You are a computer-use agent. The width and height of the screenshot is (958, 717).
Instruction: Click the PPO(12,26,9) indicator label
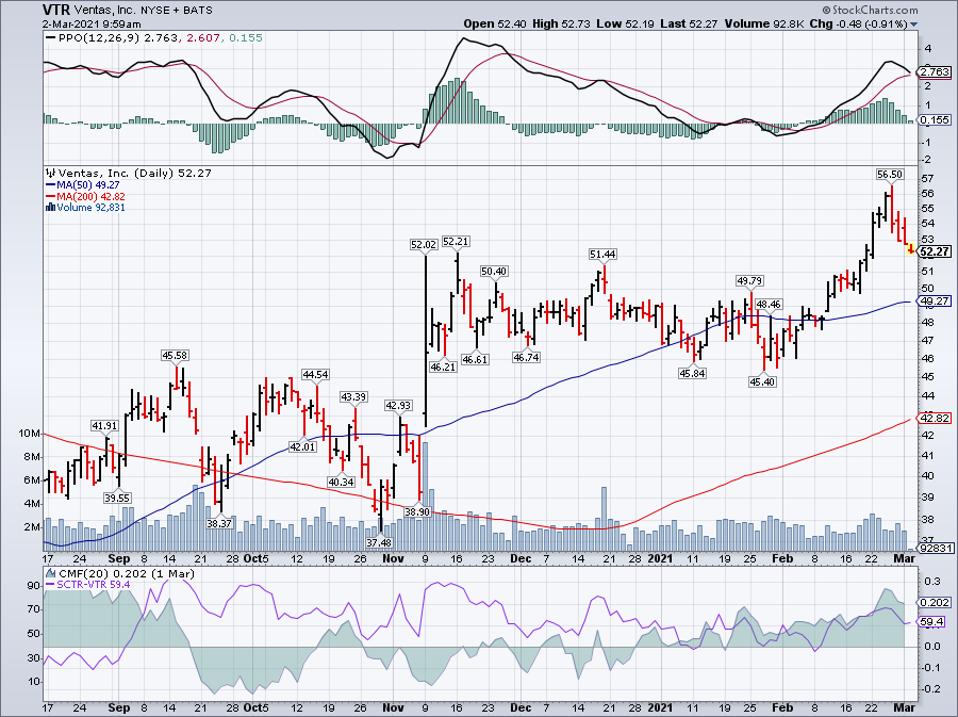[99, 38]
